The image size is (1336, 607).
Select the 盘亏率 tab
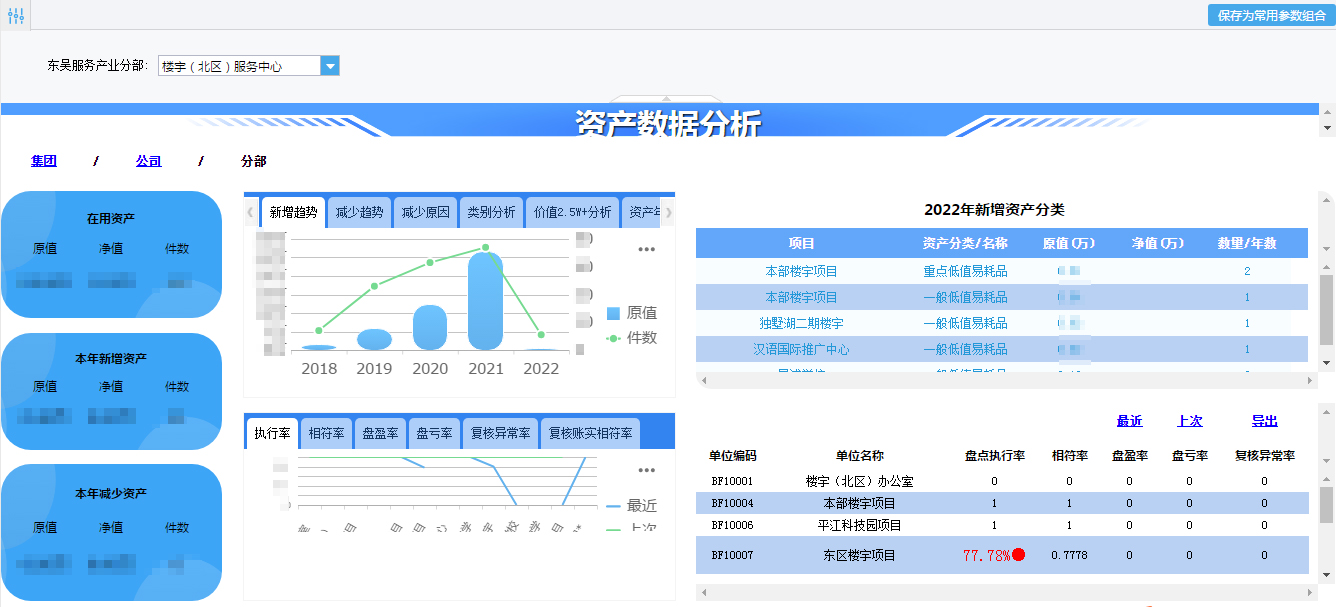click(434, 433)
